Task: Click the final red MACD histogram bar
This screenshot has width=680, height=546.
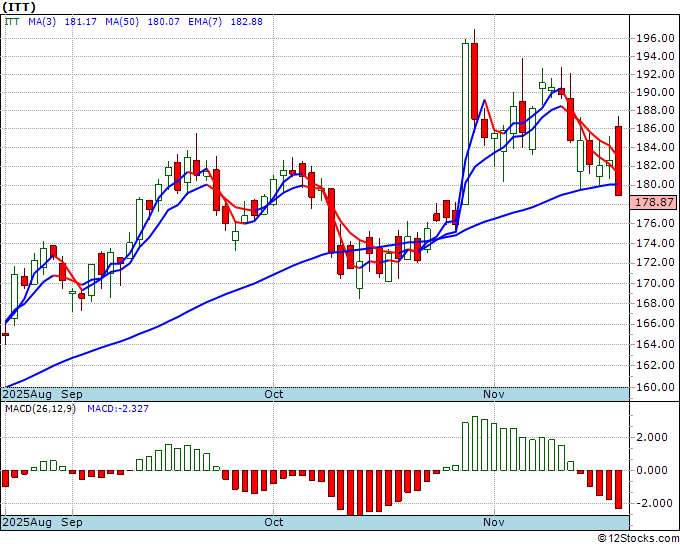Action: tap(618, 489)
